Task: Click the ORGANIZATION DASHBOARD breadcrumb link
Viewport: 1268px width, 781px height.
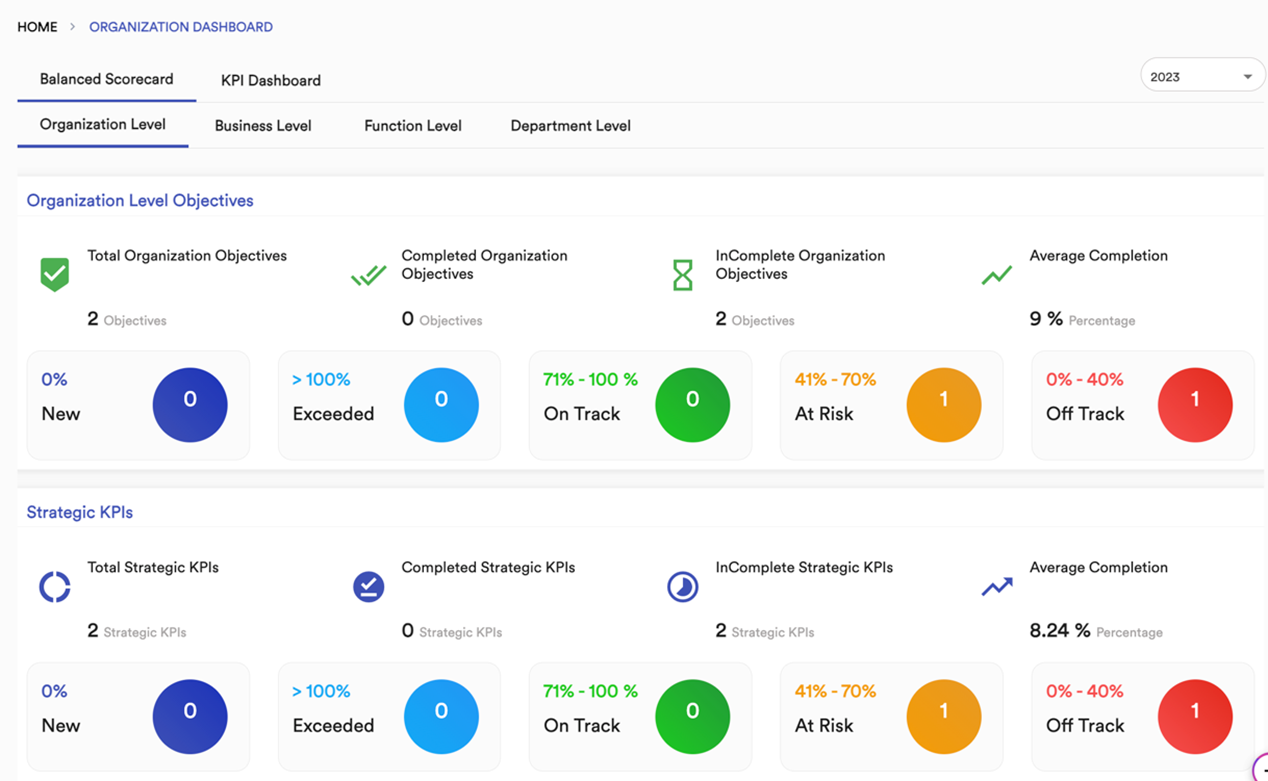Action: (180, 27)
